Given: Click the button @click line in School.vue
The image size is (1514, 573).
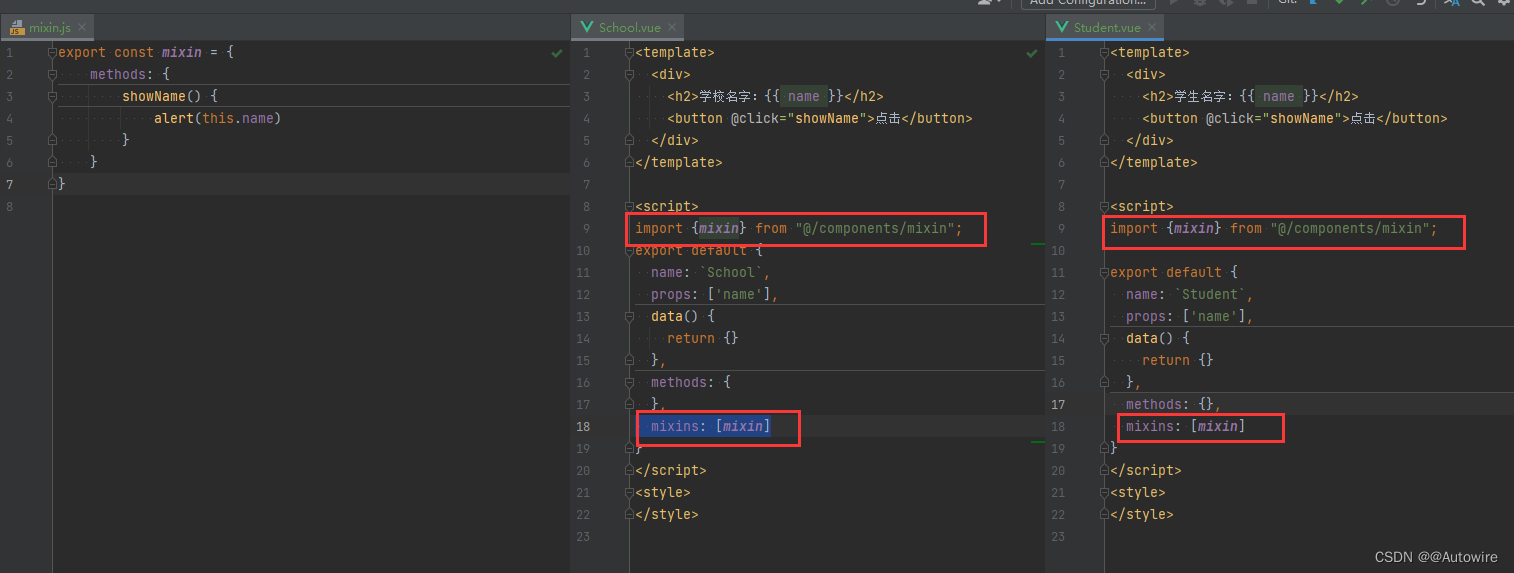Looking at the screenshot, I should (819, 118).
